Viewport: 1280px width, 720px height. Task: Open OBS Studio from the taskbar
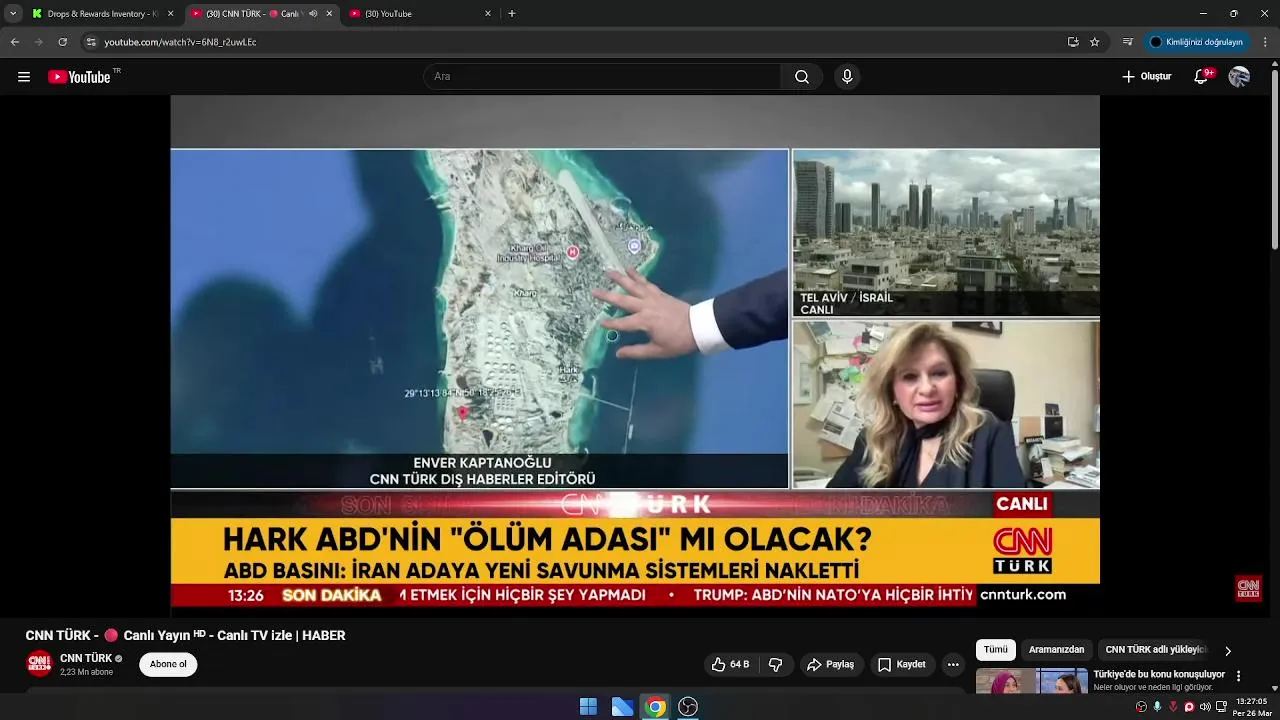click(x=688, y=707)
